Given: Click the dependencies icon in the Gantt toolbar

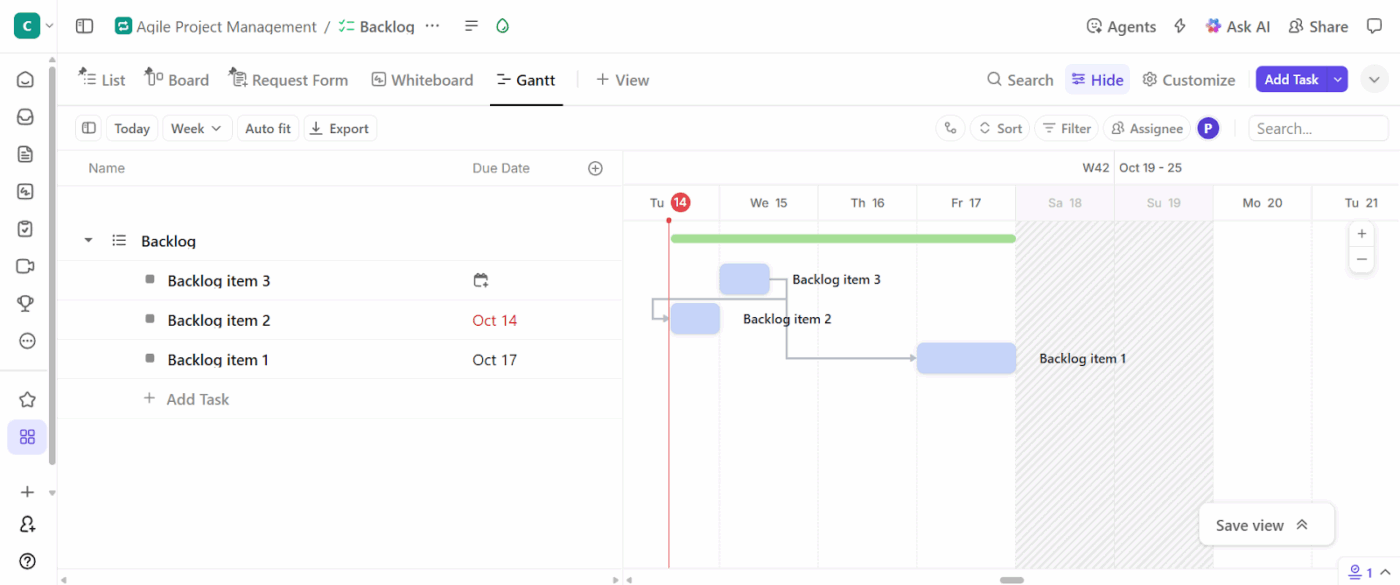Looking at the screenshot, I should pyautogui.click(x=950, y=128).
